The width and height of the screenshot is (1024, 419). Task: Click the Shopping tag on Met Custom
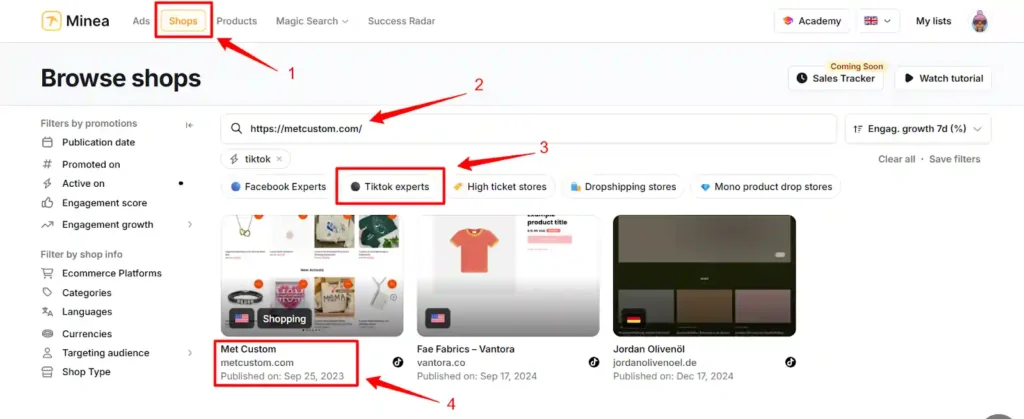[284, 319]
